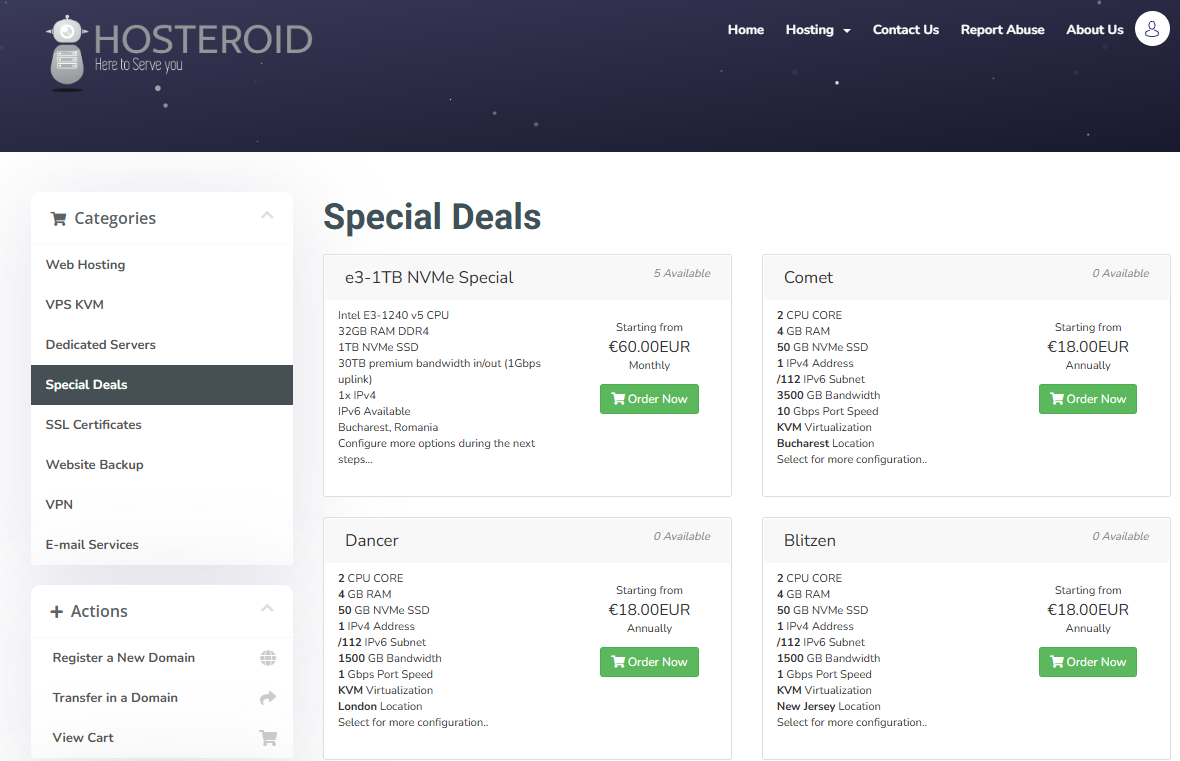Click the Actions plus icon

click(x=56, y=611)
